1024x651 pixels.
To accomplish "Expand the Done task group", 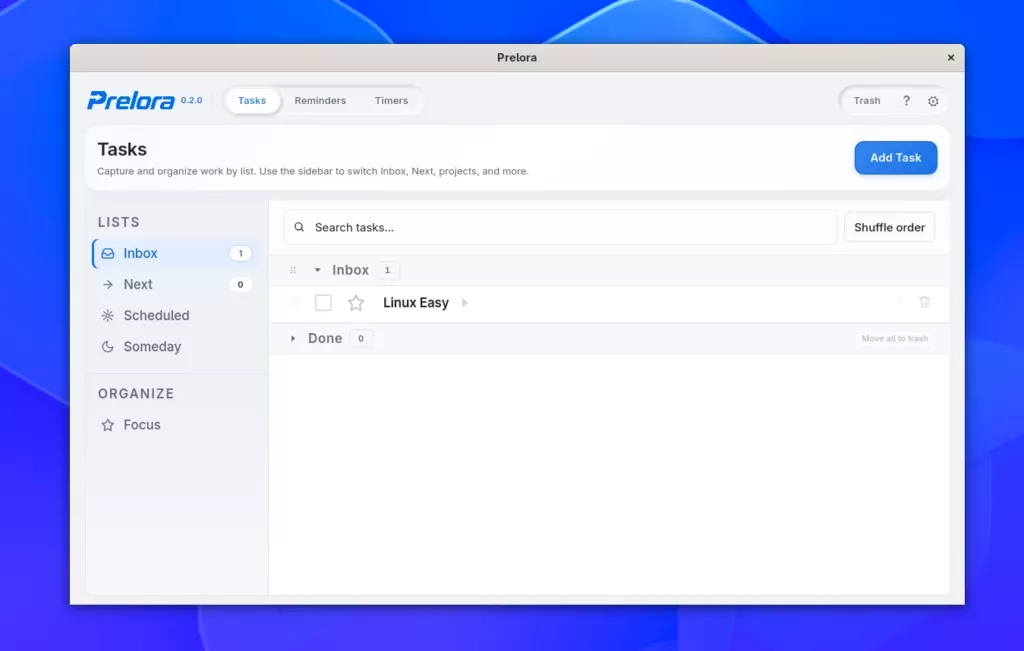I will pos(293,338).
